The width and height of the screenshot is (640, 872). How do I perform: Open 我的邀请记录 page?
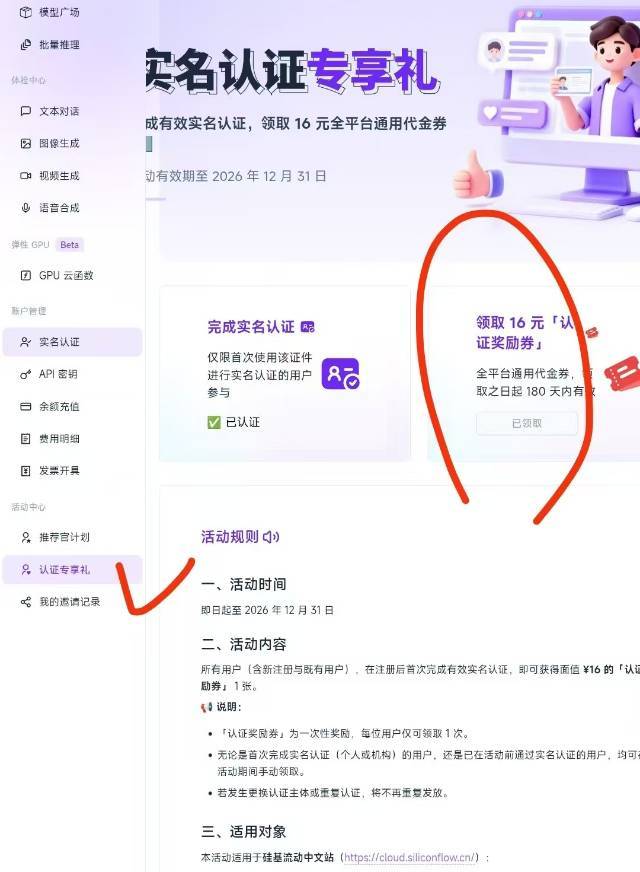pyautogui.click(x=72, y=602)
